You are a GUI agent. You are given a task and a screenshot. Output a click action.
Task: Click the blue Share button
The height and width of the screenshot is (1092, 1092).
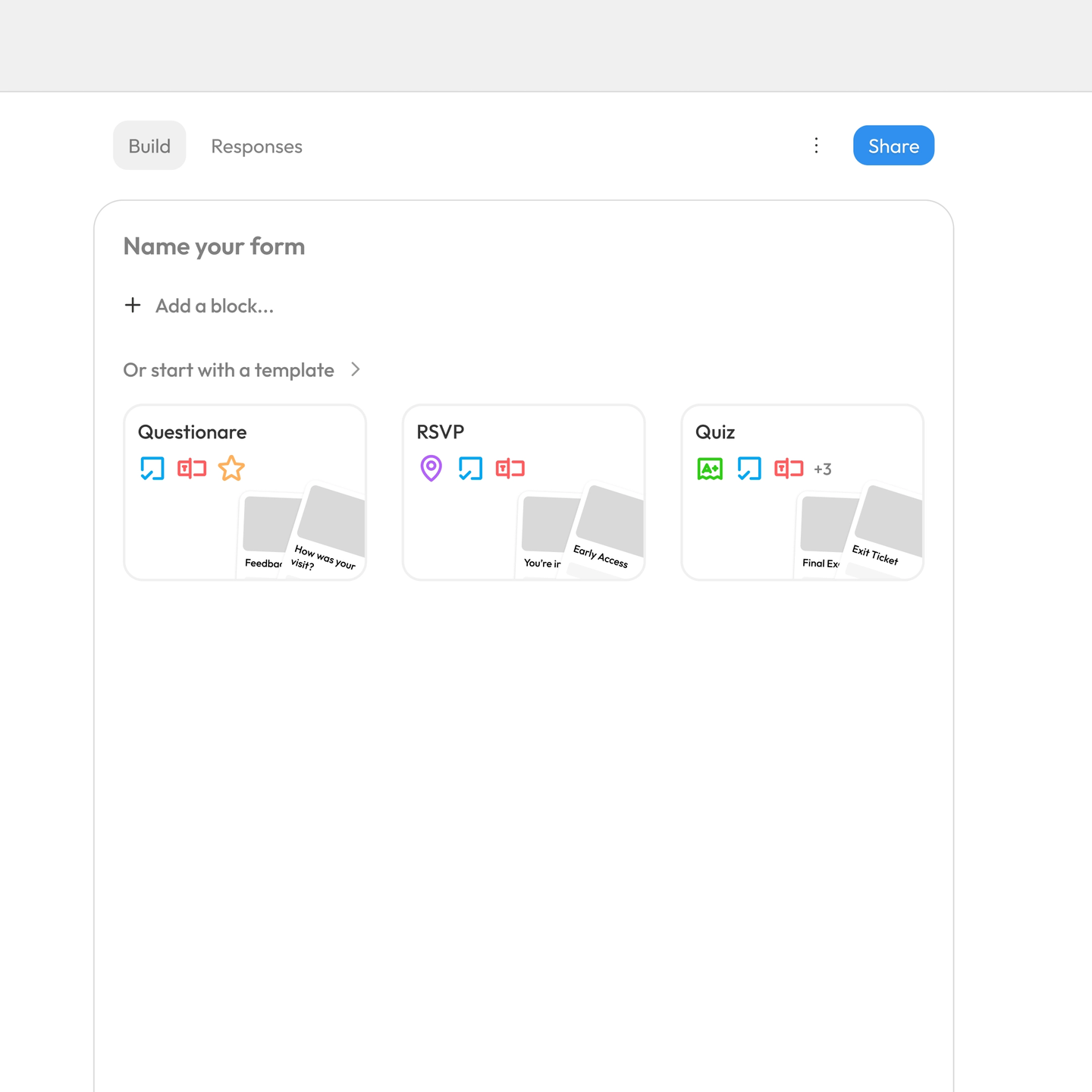pos(893,146)
